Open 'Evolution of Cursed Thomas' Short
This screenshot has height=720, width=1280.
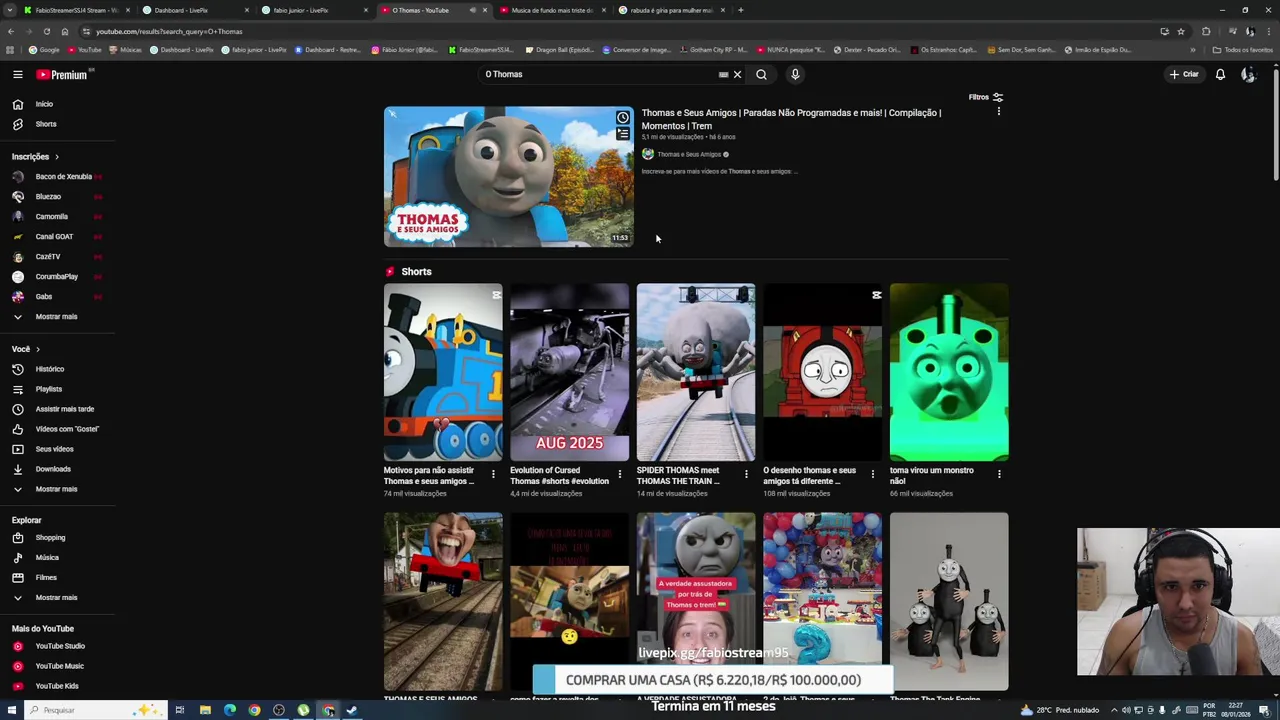point(569,372)
